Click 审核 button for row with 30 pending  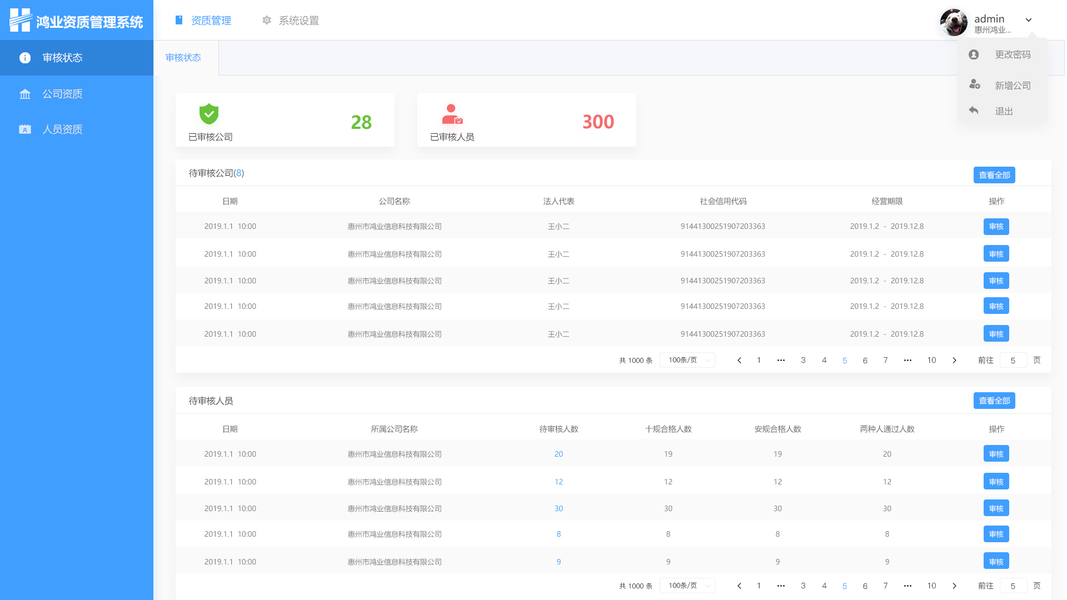(x=996, y=508)
